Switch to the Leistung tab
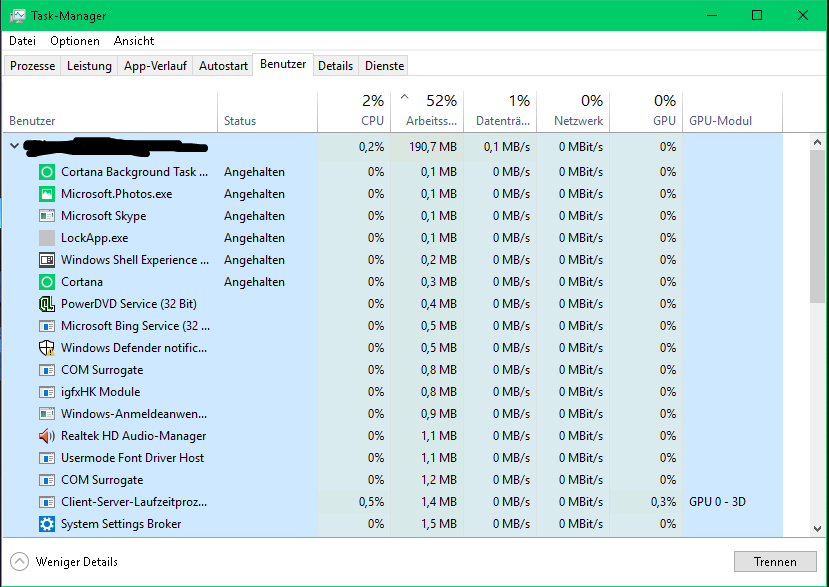Image resolution: width=829 pixels, height=587 pixels. tap(89, 66)
